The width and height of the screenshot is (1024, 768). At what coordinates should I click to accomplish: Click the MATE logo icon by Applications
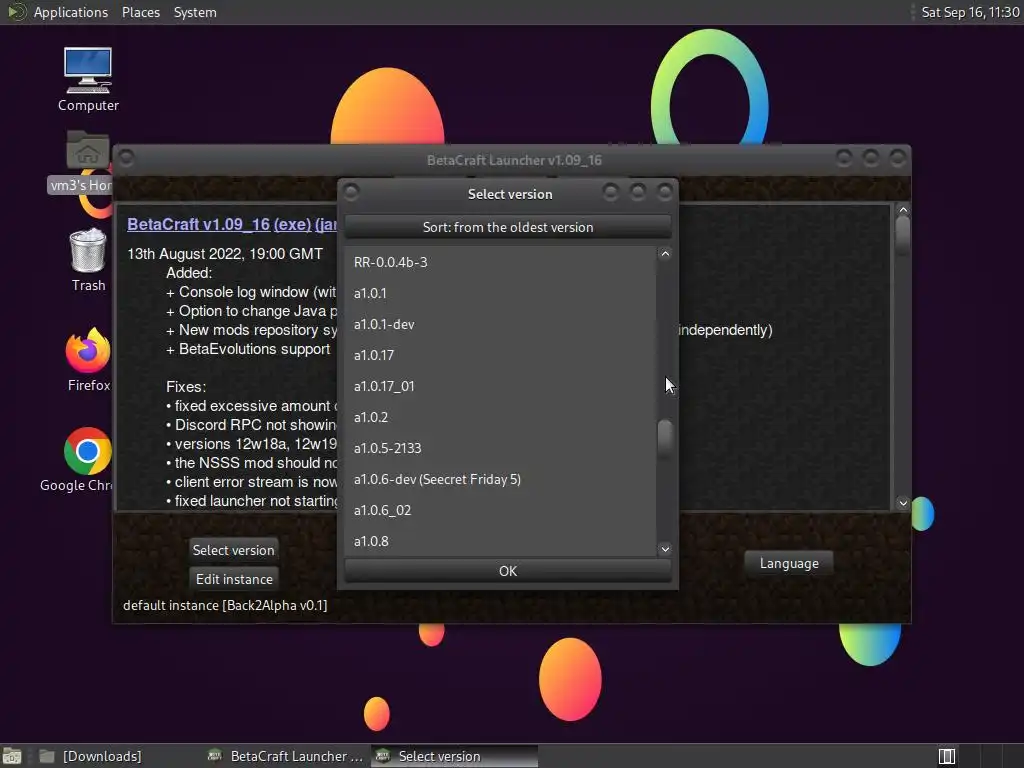(x=16, y=12)
